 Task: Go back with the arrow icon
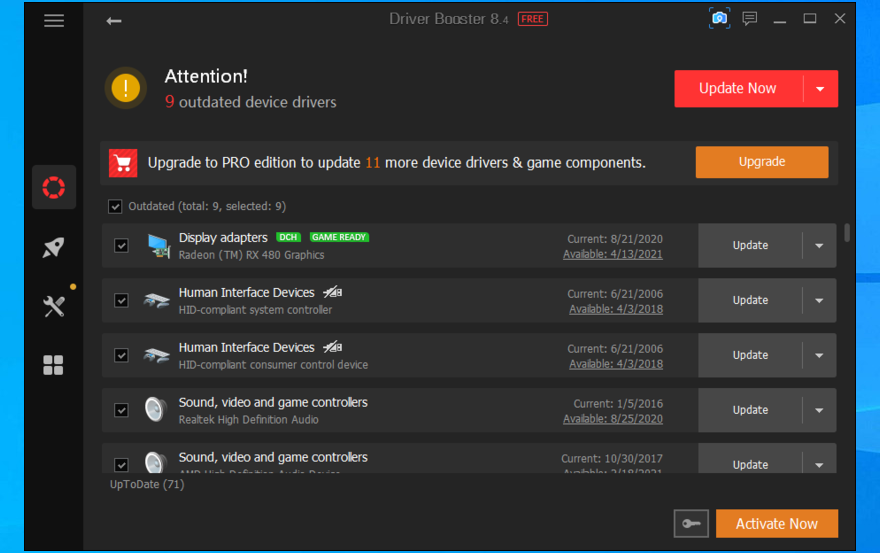114,21
